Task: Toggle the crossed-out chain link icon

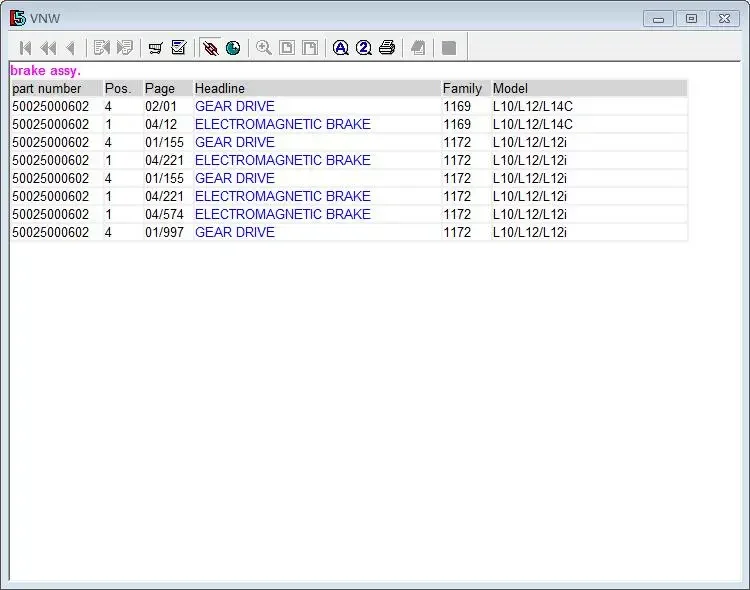Action: (x=210, y=48)
